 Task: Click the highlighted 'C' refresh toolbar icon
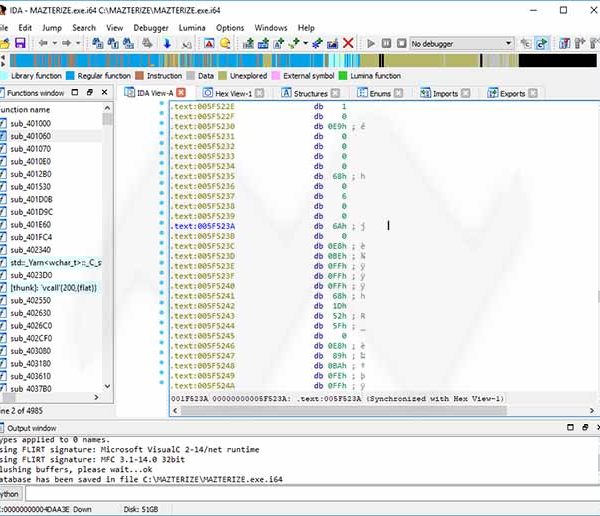click(x=542, y=44)
